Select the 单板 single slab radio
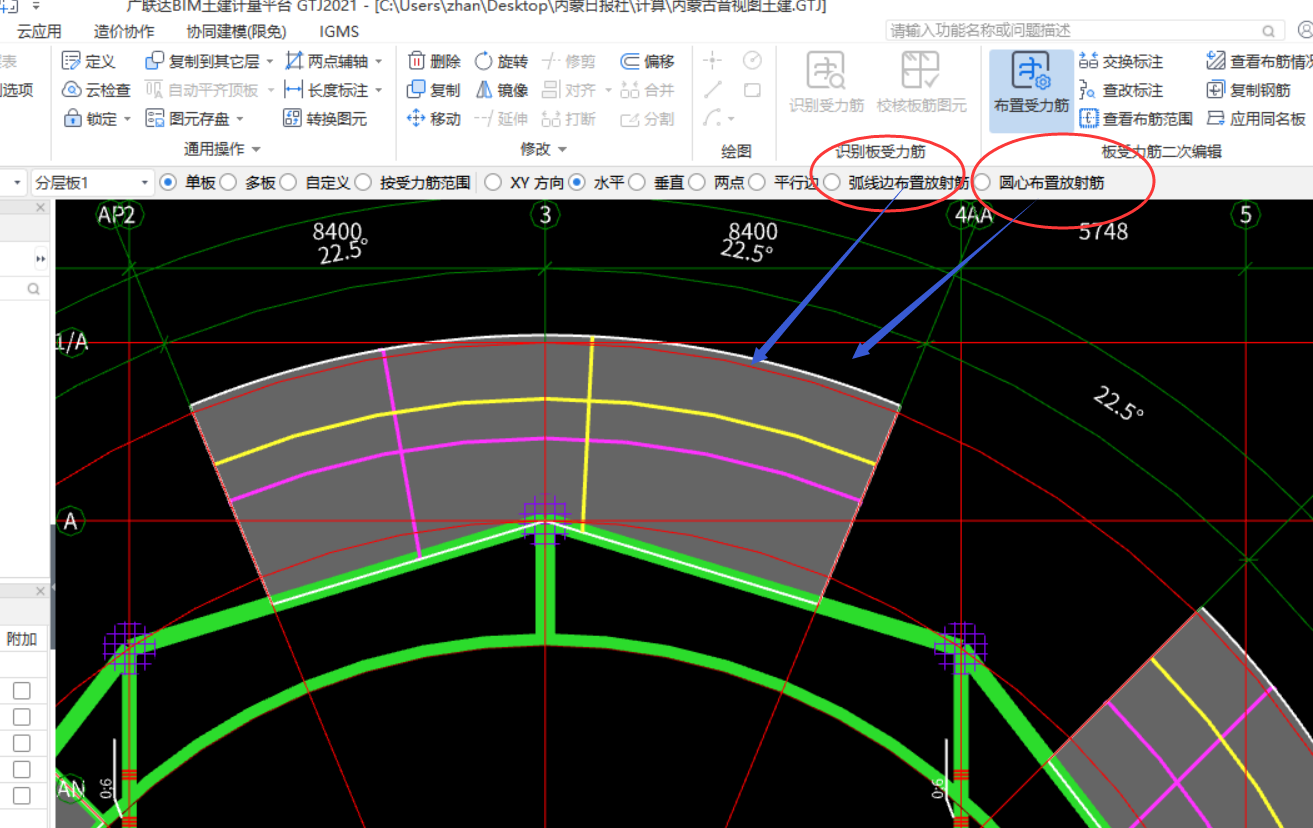Screen dimensions: 1313x828 pyautogui.click(x=167, y=183)
